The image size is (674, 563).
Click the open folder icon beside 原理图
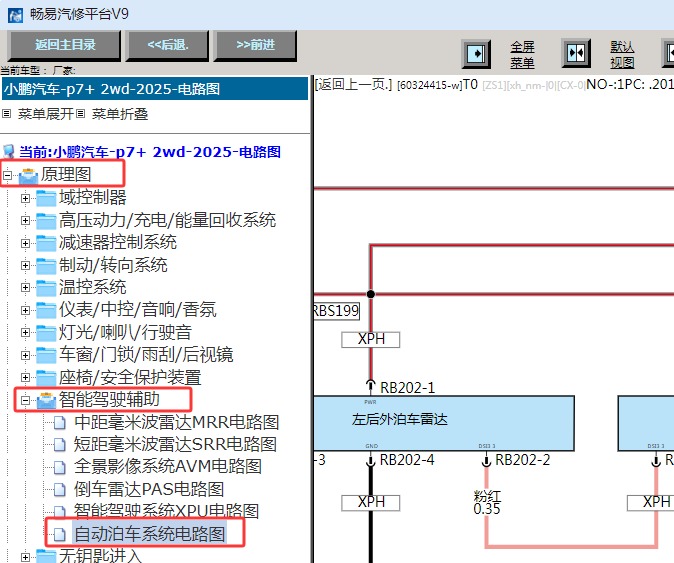(28, 175)
